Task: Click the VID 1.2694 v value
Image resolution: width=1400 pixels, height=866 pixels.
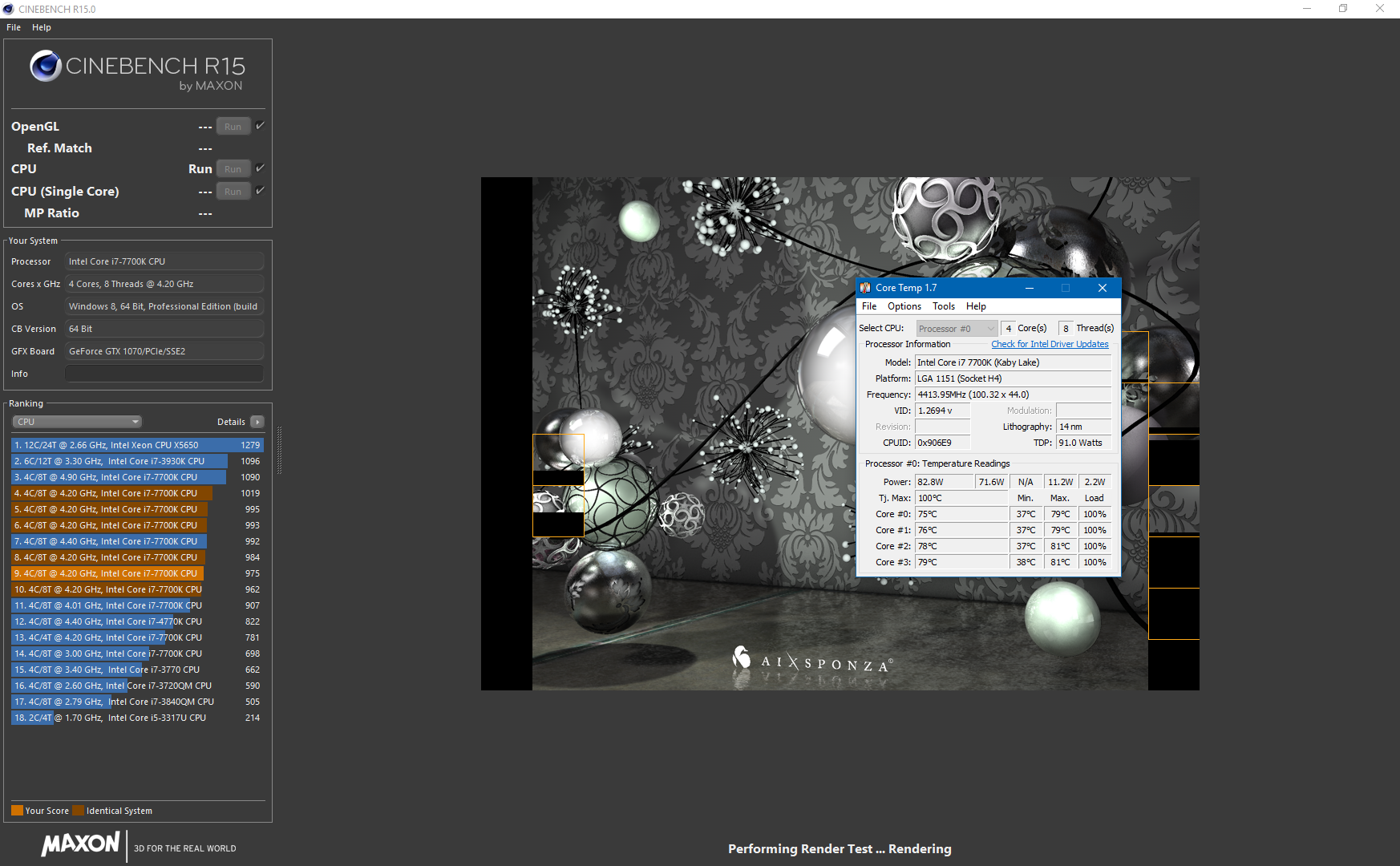Action: 943,411
